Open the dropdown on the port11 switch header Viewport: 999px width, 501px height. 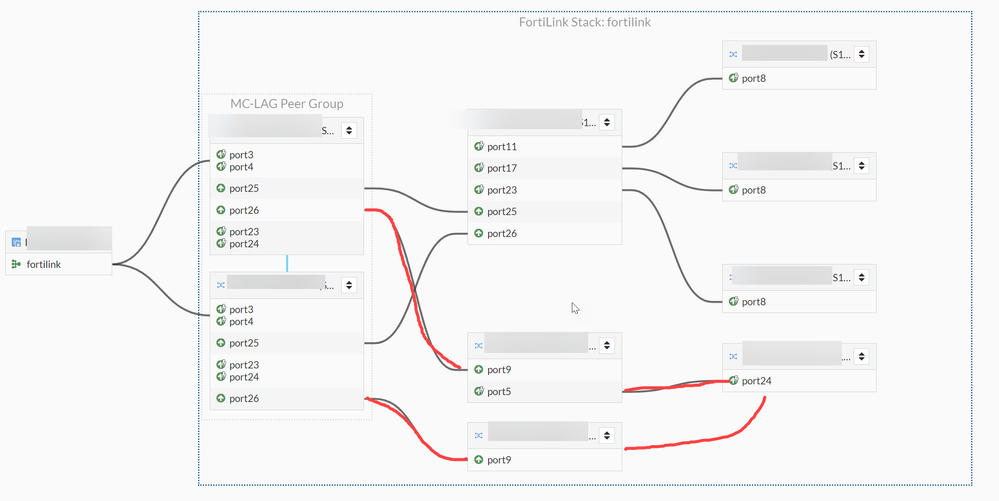(x=603, y=122)
